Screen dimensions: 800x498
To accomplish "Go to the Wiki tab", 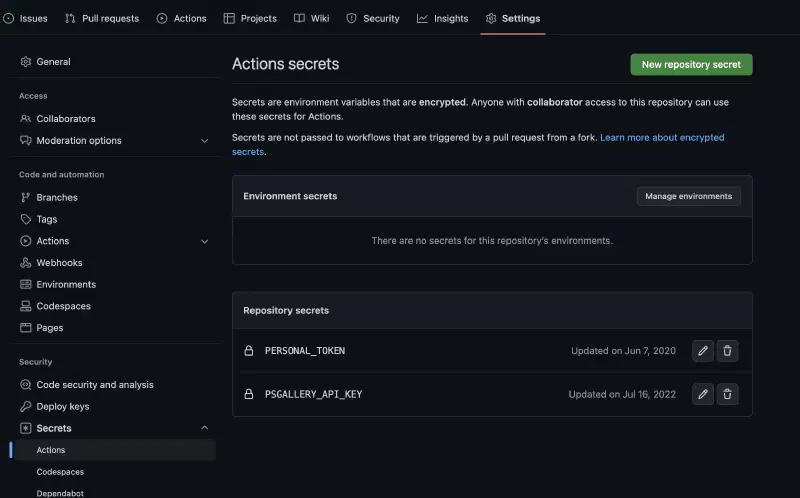I will (x=312, y=18).
